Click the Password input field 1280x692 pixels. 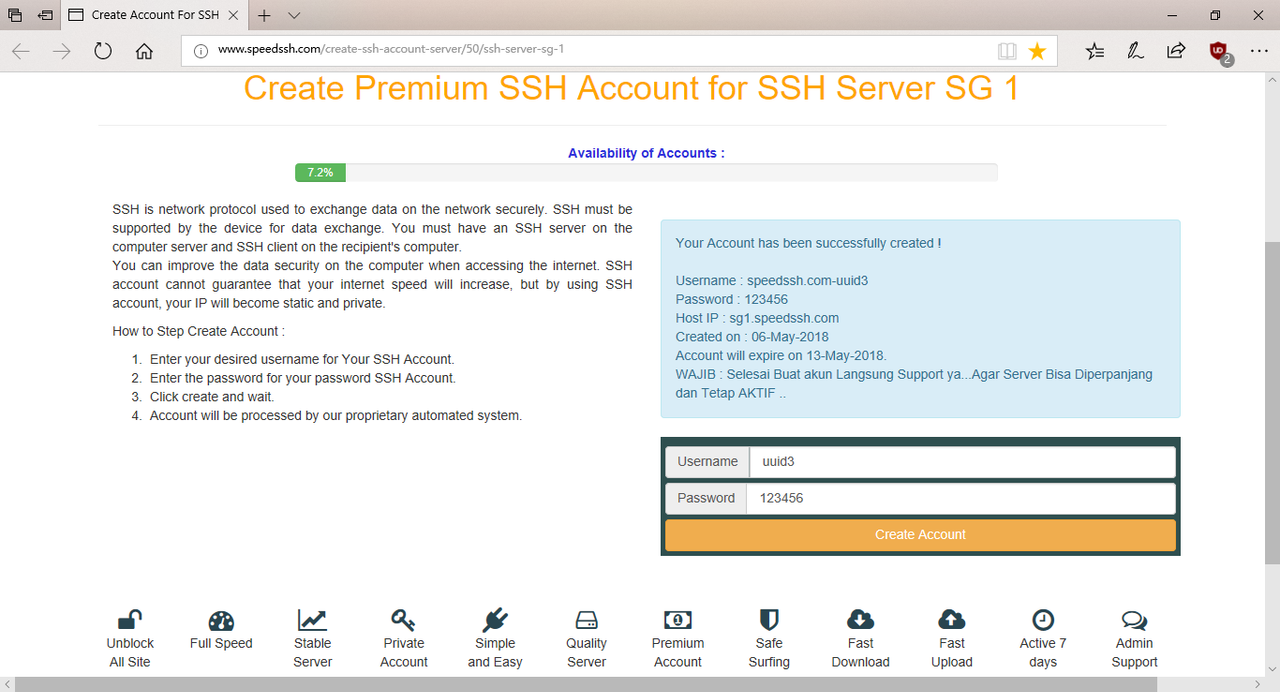click(x=961, y=497)
